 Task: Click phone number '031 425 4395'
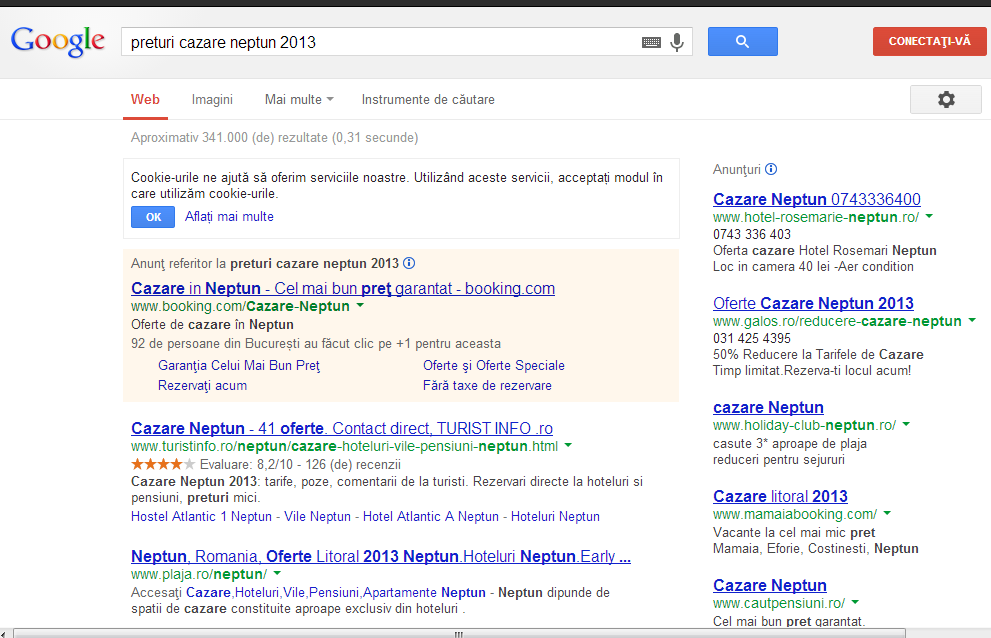[x=751, y=338]
